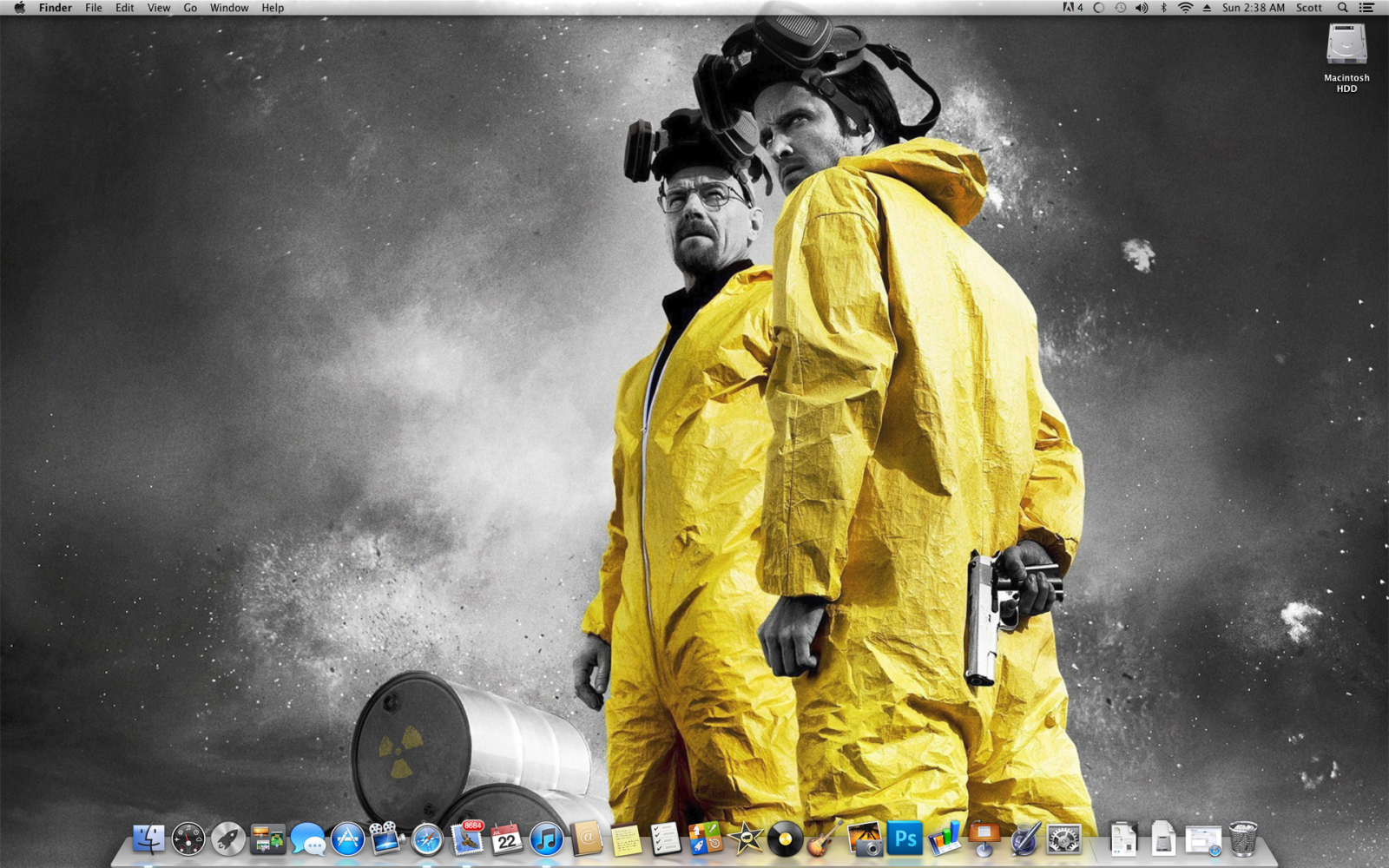Open Calendar showing date 22

506,839
